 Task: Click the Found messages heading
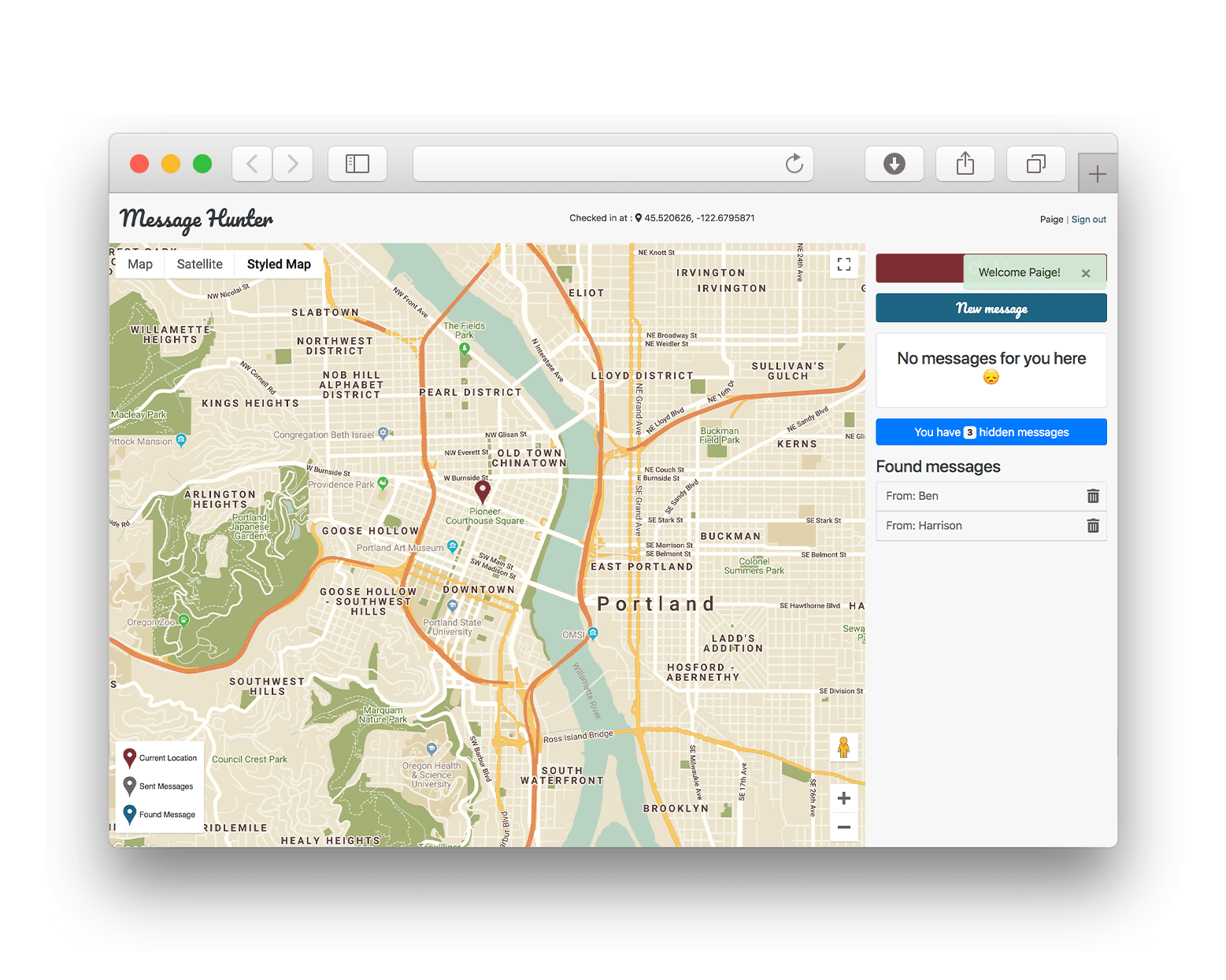coord(938,467)
